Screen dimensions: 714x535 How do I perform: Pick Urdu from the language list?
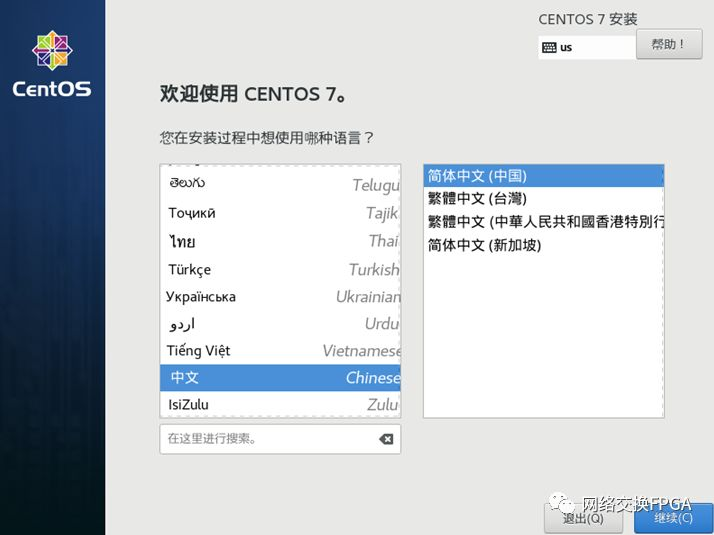point(280,324)
